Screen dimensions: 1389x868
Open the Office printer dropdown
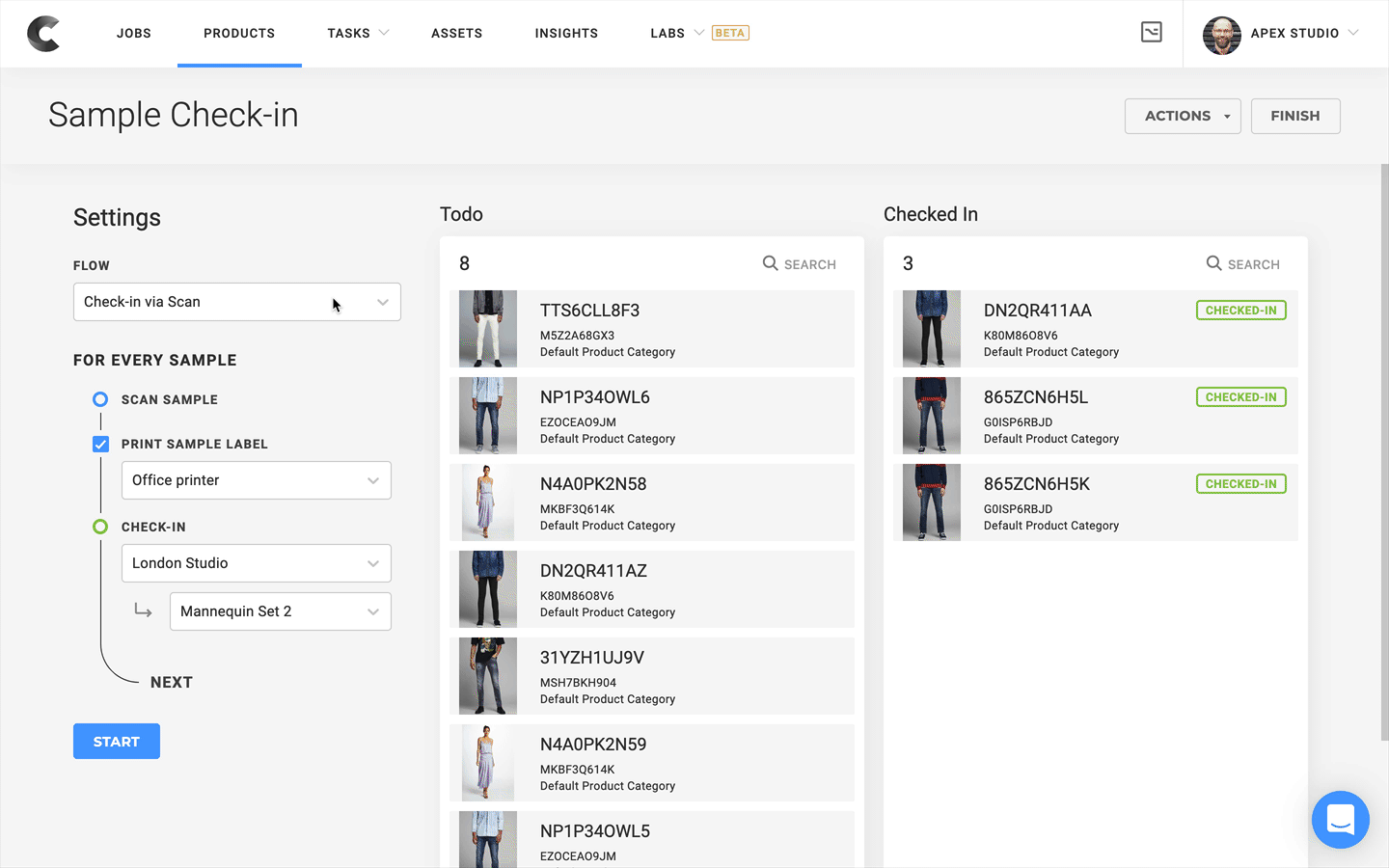click(256, 480)
